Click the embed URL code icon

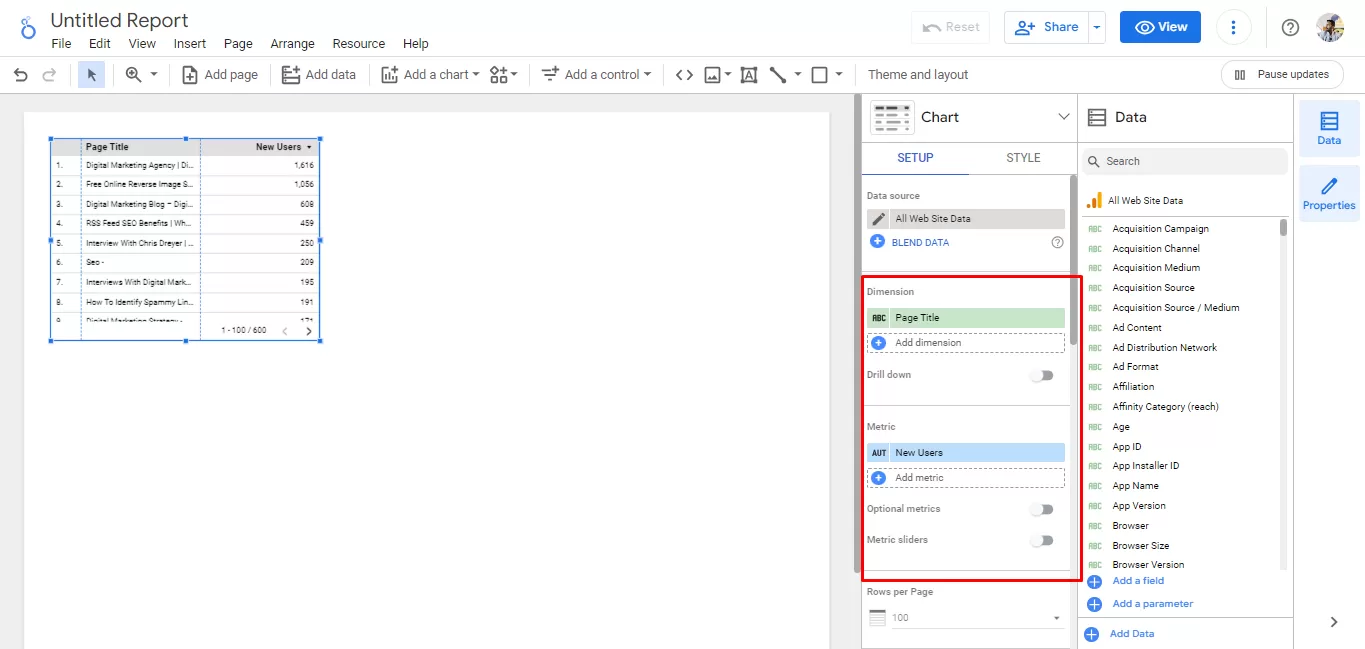pyautogui.click(x=684, y=75)
